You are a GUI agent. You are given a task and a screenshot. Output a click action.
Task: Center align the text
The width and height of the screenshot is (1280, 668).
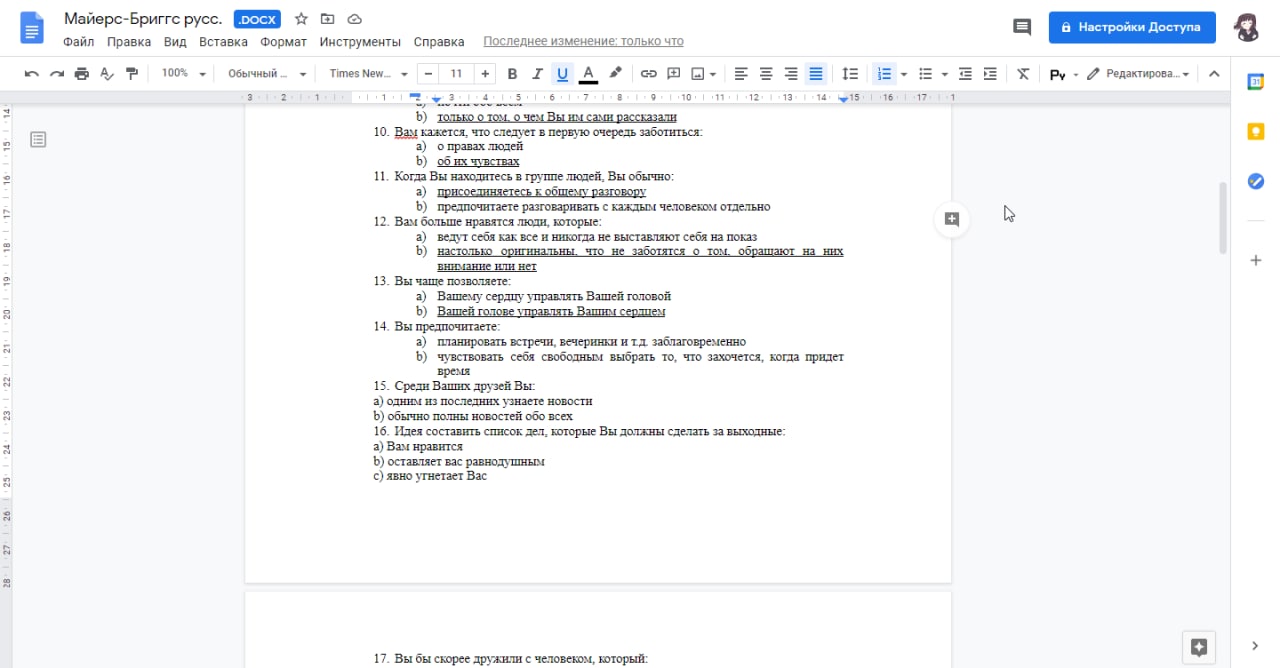pyautogui.click(x=766, y=73)
